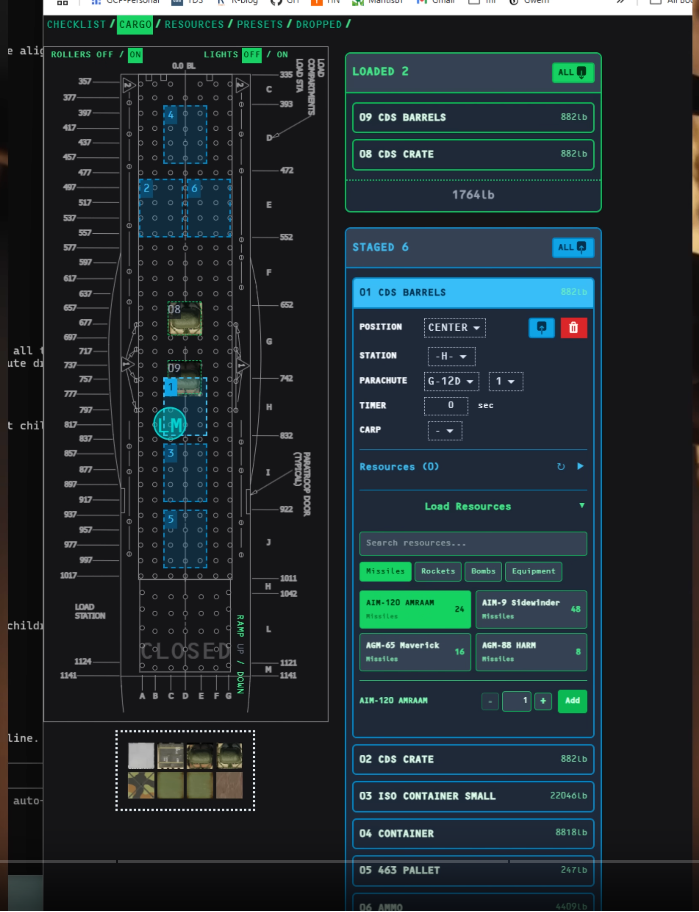Select the AIM-120 AMRAAM resource card
Screen dimensions: 699x912
click(x=415, y=609)
